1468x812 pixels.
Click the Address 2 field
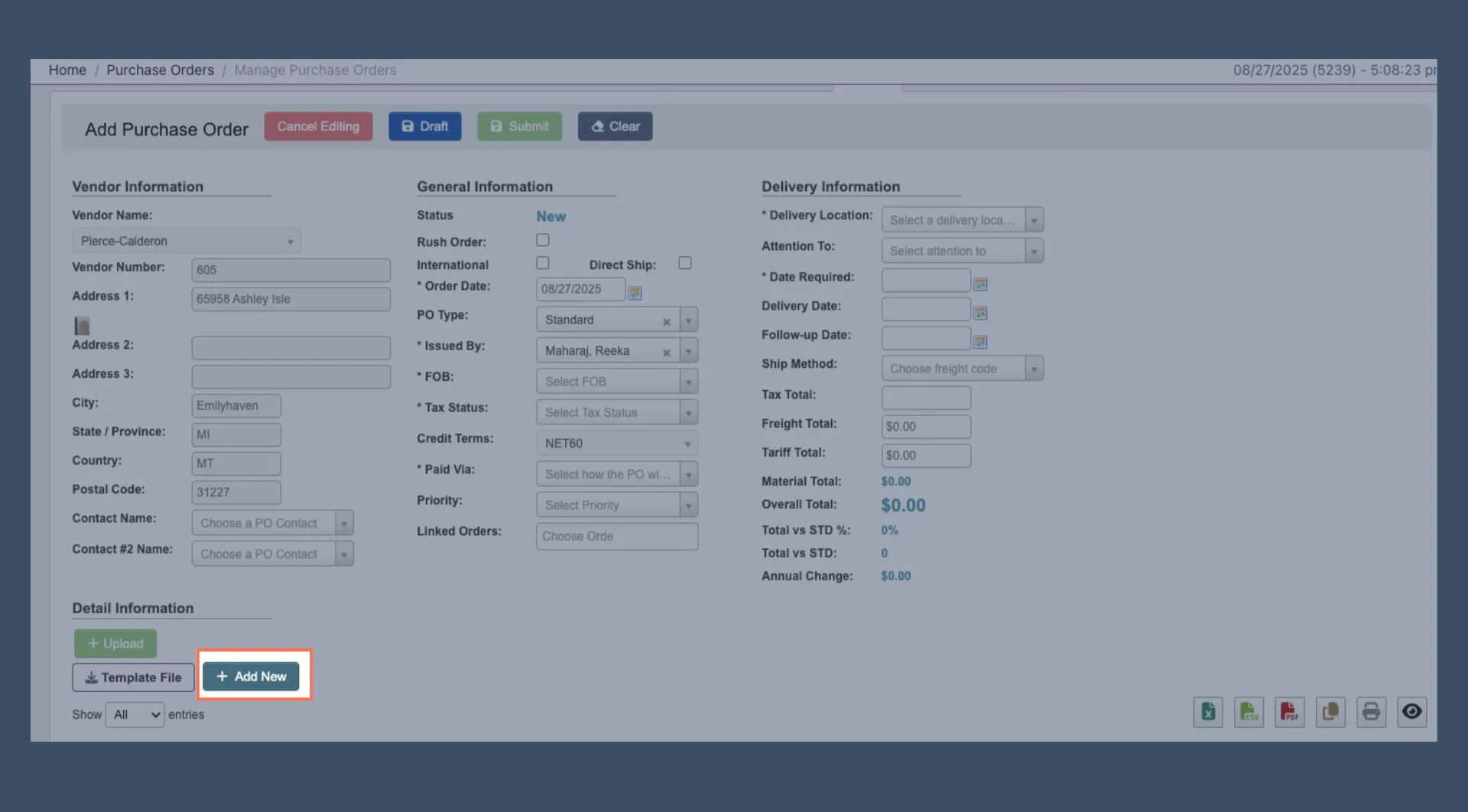pyautogui.click(x=291, y=348)
